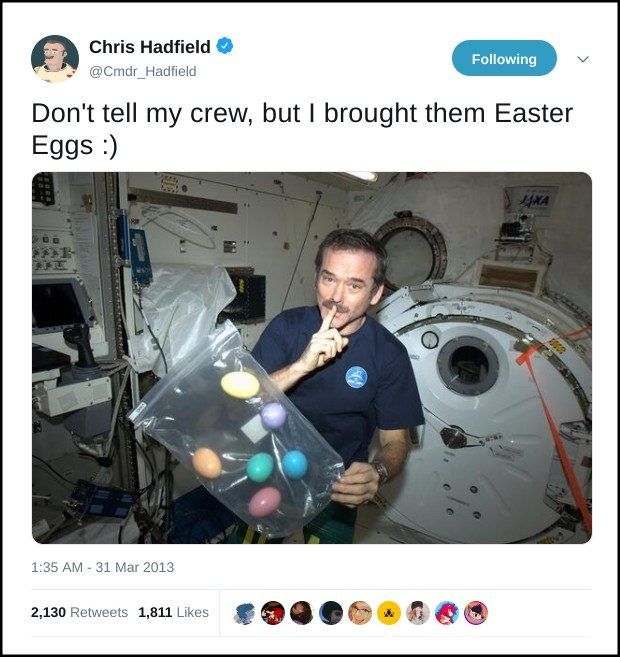Viewport: 620px width, 657px height.
Task: Click the yellow circle liker avatar
Action: tap(389, 613)
